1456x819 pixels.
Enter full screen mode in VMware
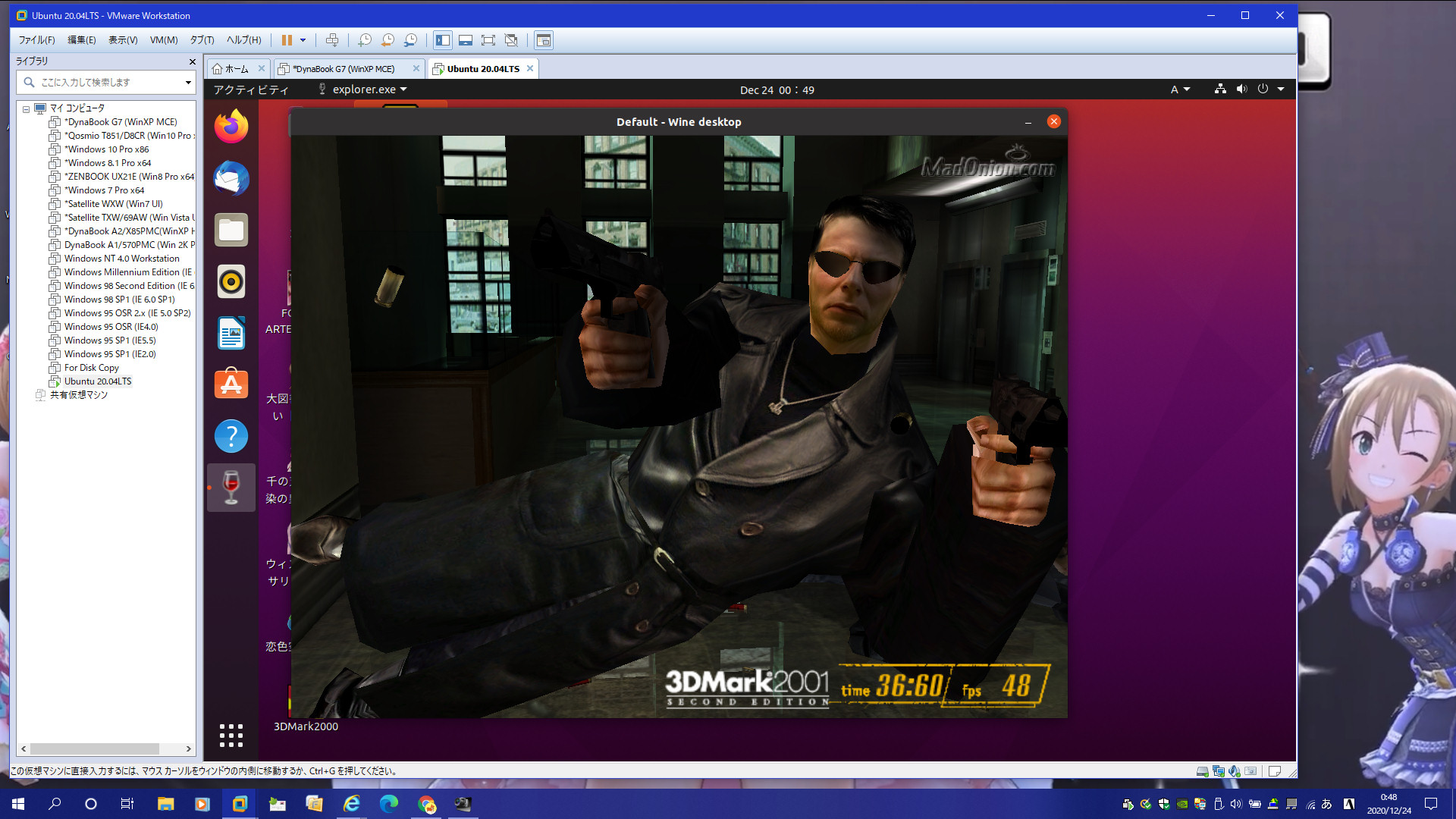click(488, 40)
